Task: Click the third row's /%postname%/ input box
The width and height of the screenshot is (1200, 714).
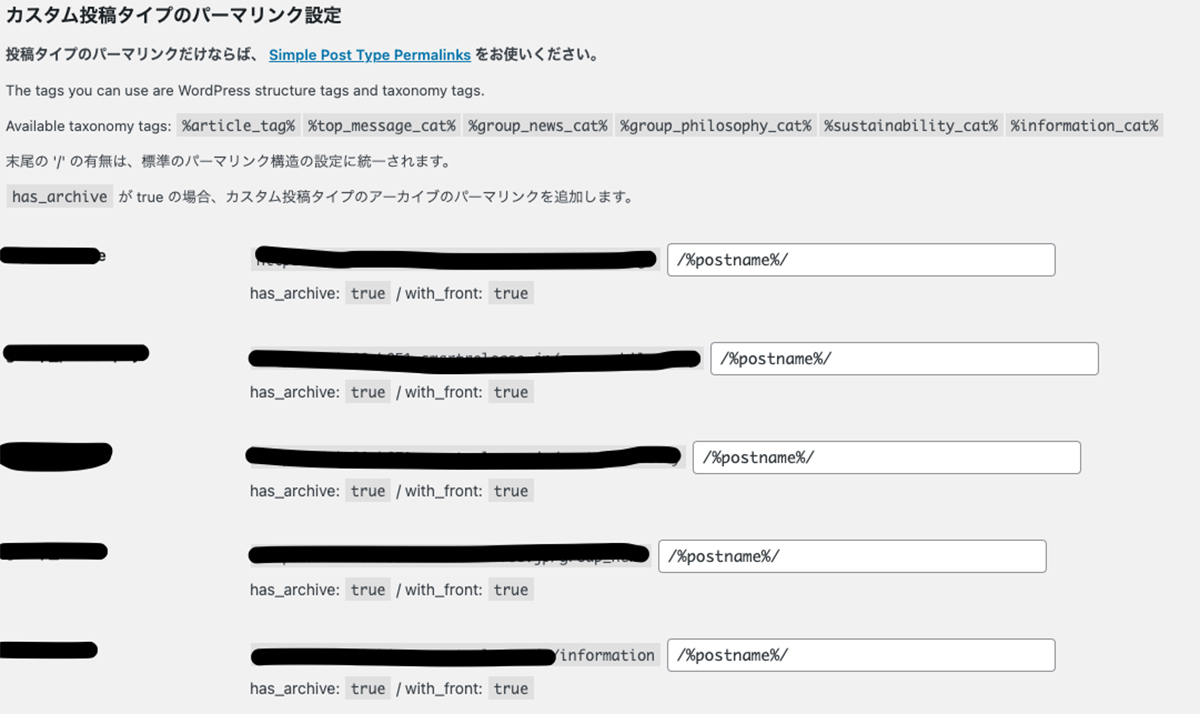Action: [x=885, y=457]
